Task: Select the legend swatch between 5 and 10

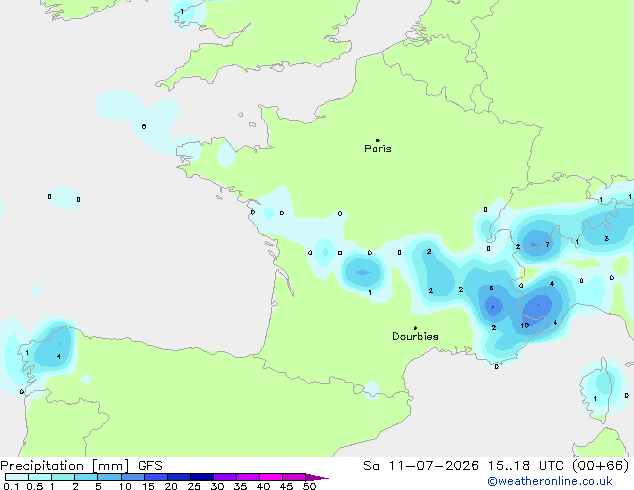Action: [110, 477]
